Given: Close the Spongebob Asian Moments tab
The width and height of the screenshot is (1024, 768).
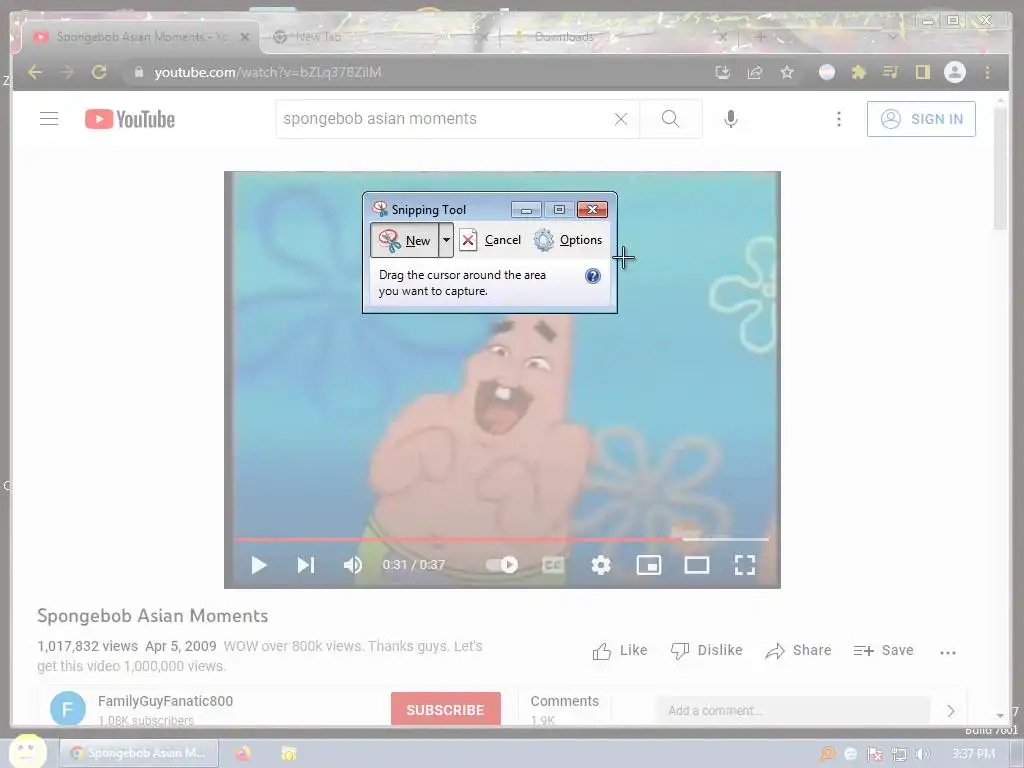Looking at the screenshot, I should click(245, 37).
